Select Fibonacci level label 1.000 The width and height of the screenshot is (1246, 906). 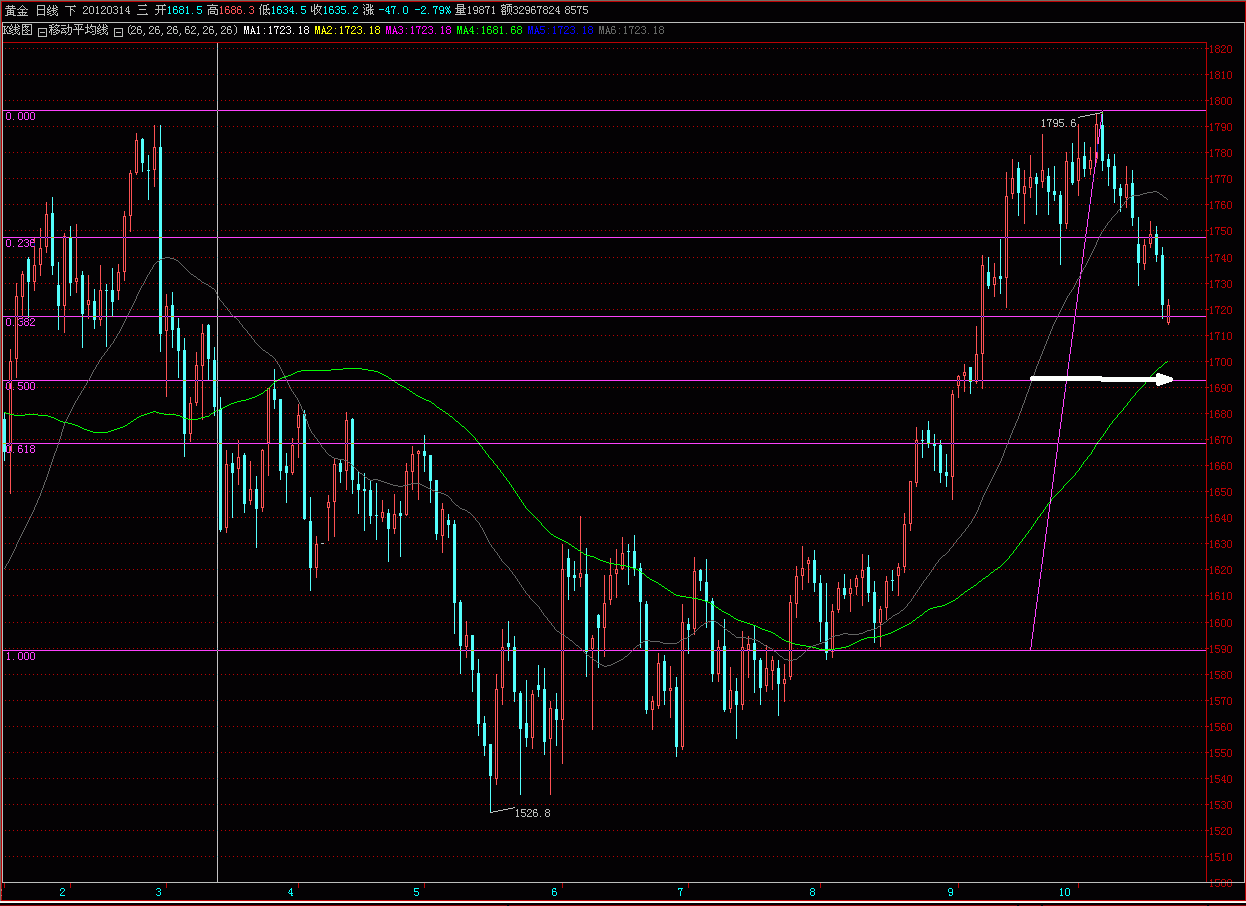tap(20, 656)
